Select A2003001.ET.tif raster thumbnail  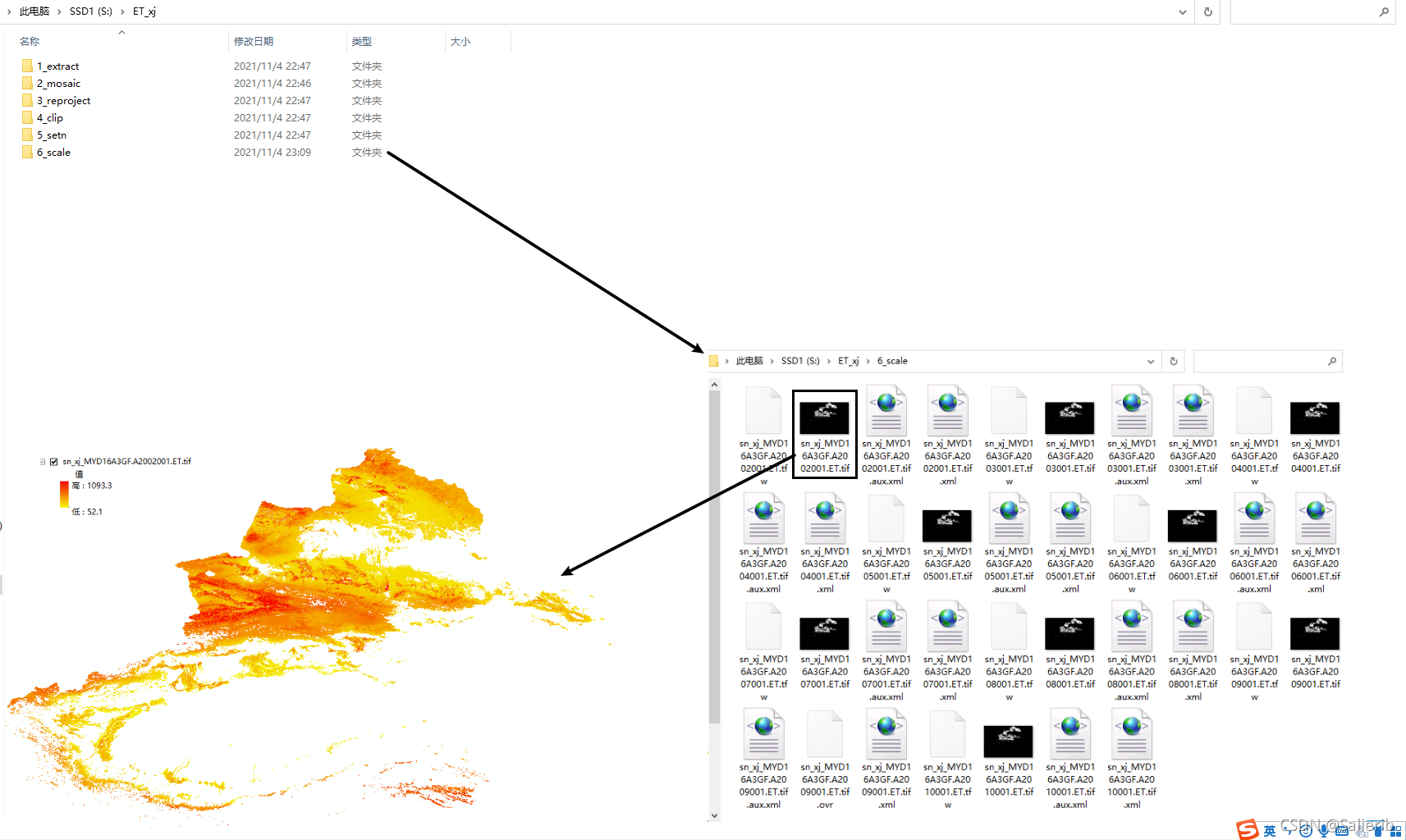click(1070, 436)
